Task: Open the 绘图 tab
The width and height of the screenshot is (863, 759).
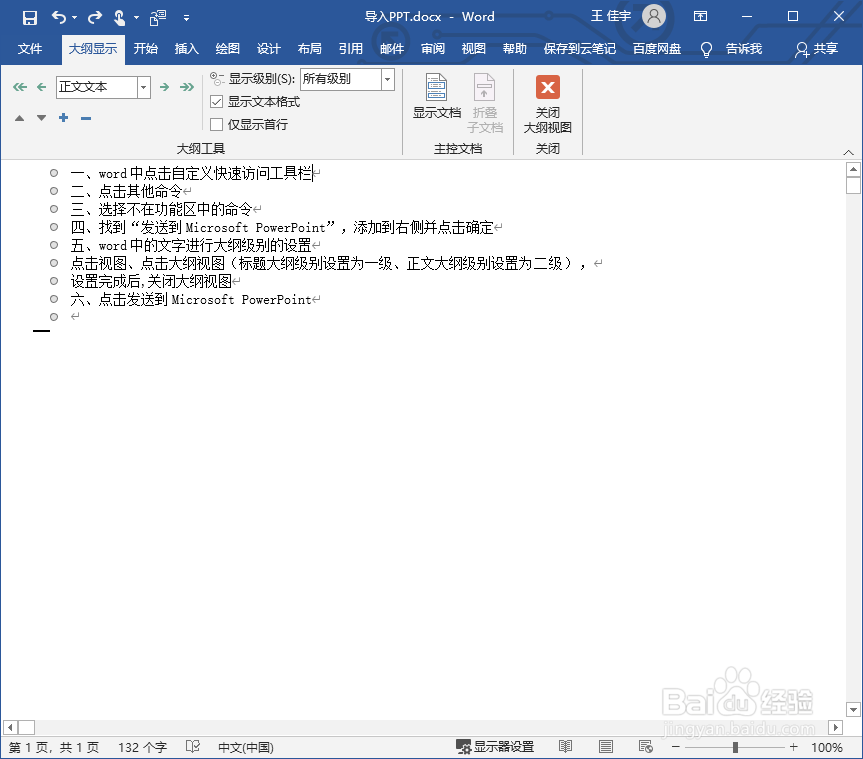Action: coord(227,49)
